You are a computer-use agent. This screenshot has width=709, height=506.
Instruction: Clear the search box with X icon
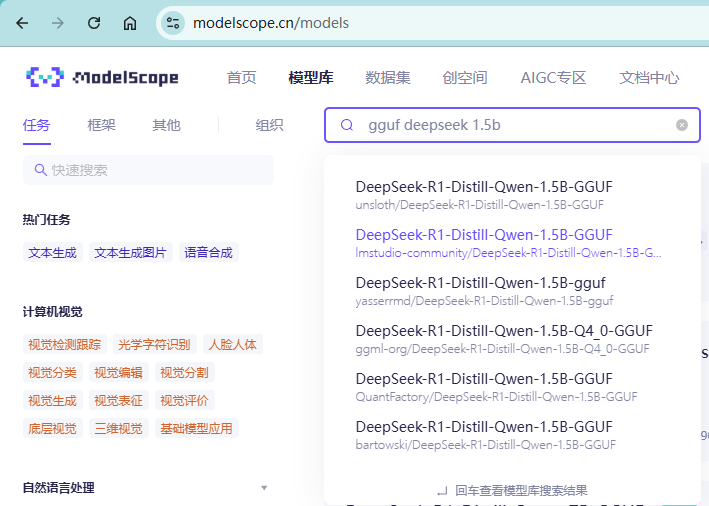[x=682, y=125]
